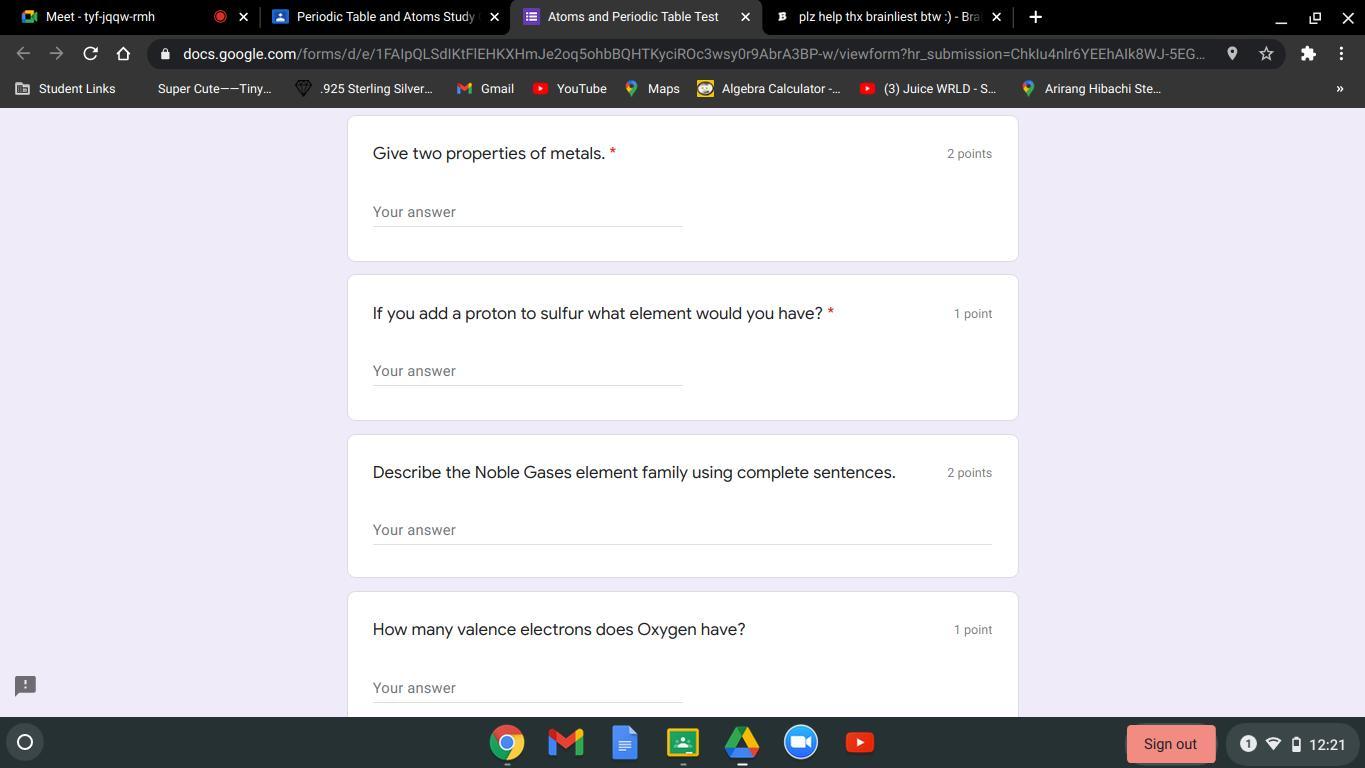Open the Maps bookmark
Viewport: 1365px width, 768px height.
coord(652,89)
